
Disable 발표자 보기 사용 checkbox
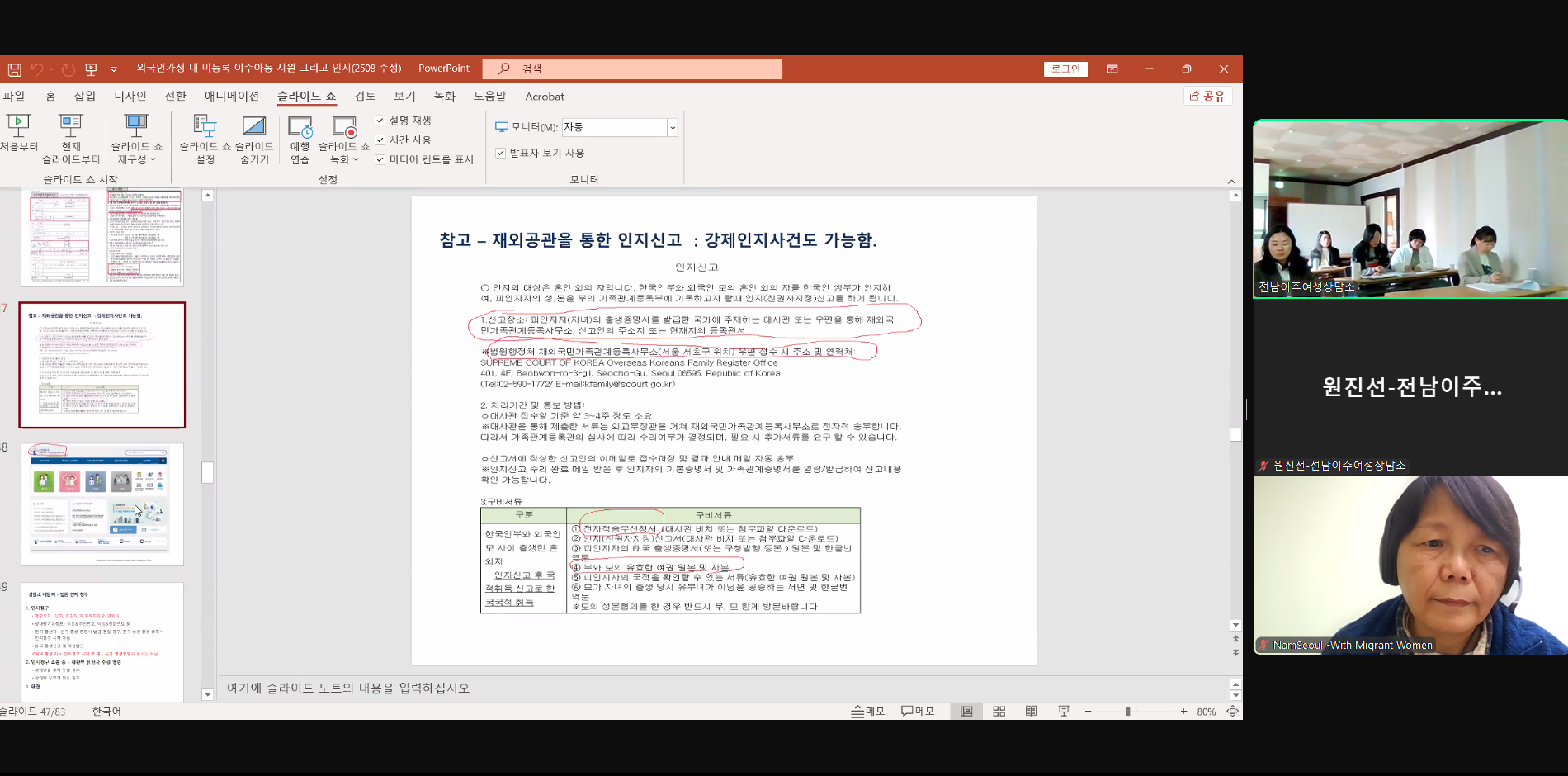(501, 154)
